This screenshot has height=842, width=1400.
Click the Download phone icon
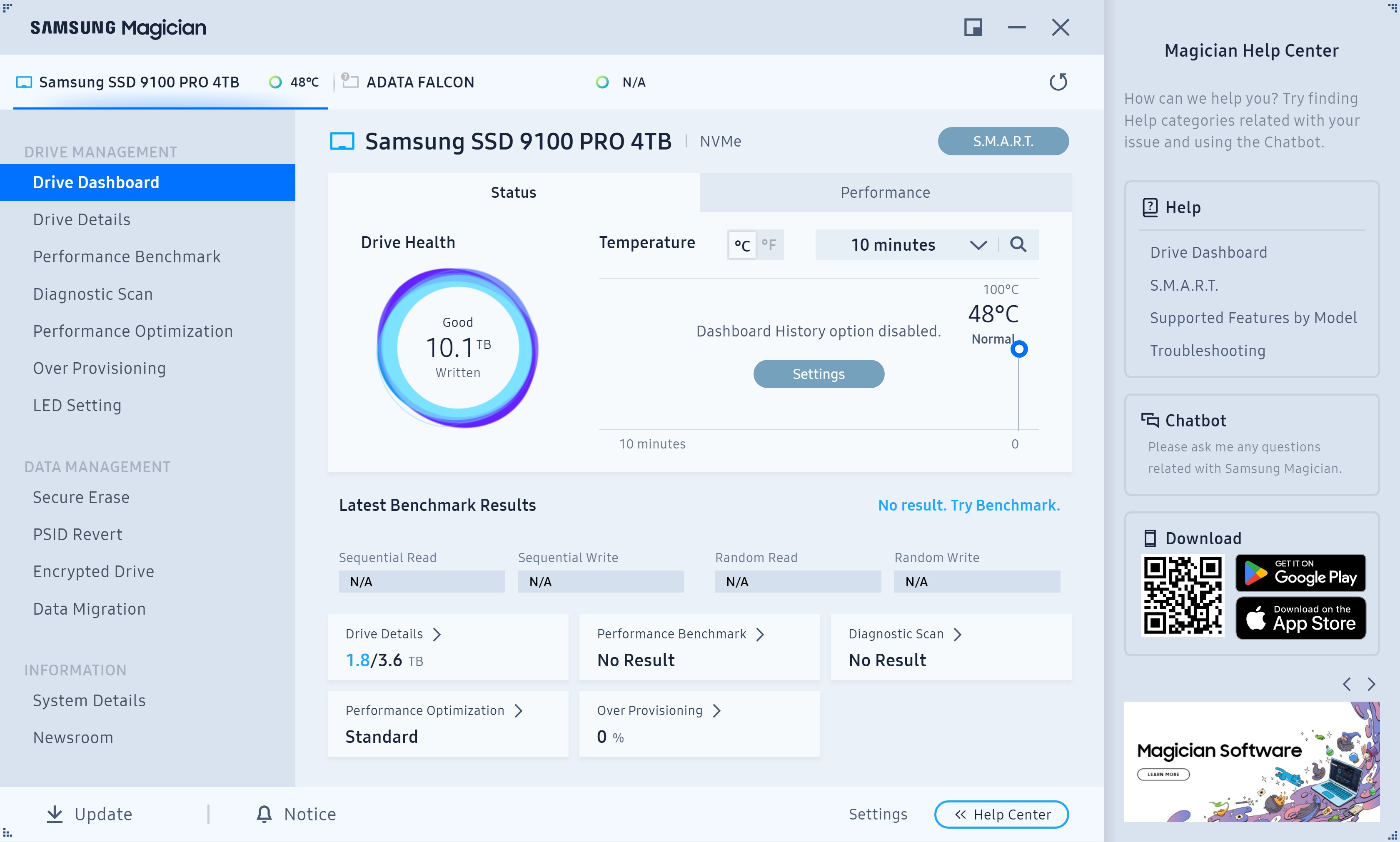click(x=1150, y=538)
